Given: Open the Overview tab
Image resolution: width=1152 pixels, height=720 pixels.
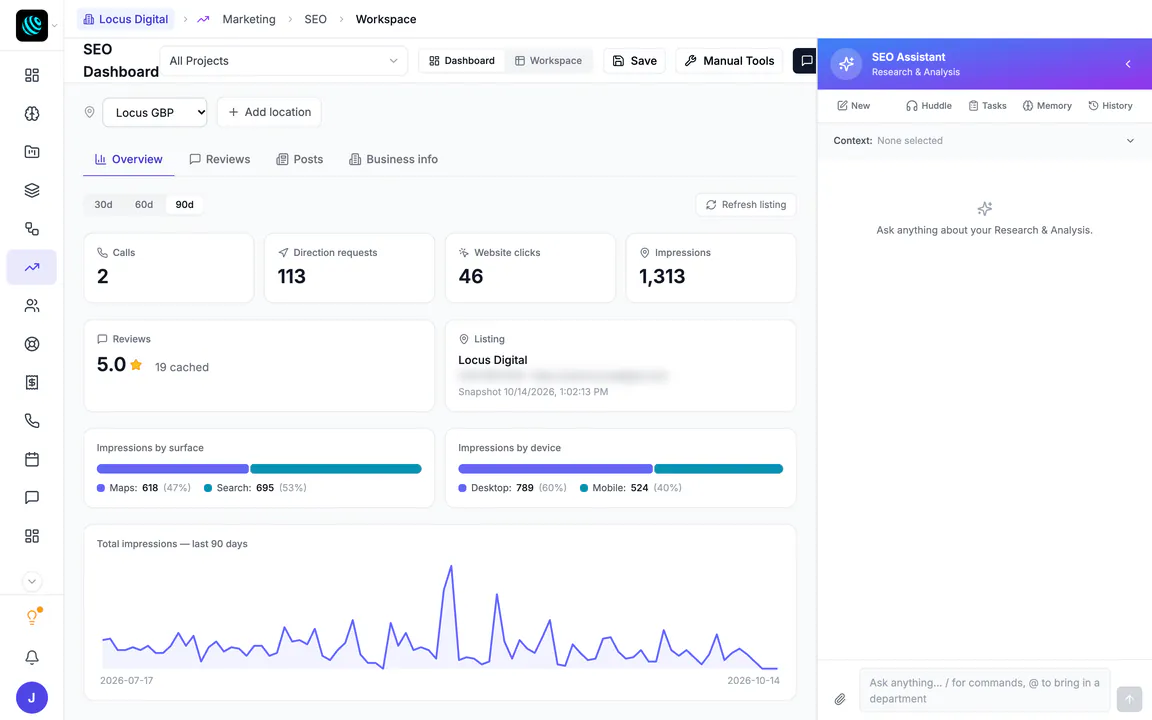Looking at the screenshot, I should pos(129,159).
